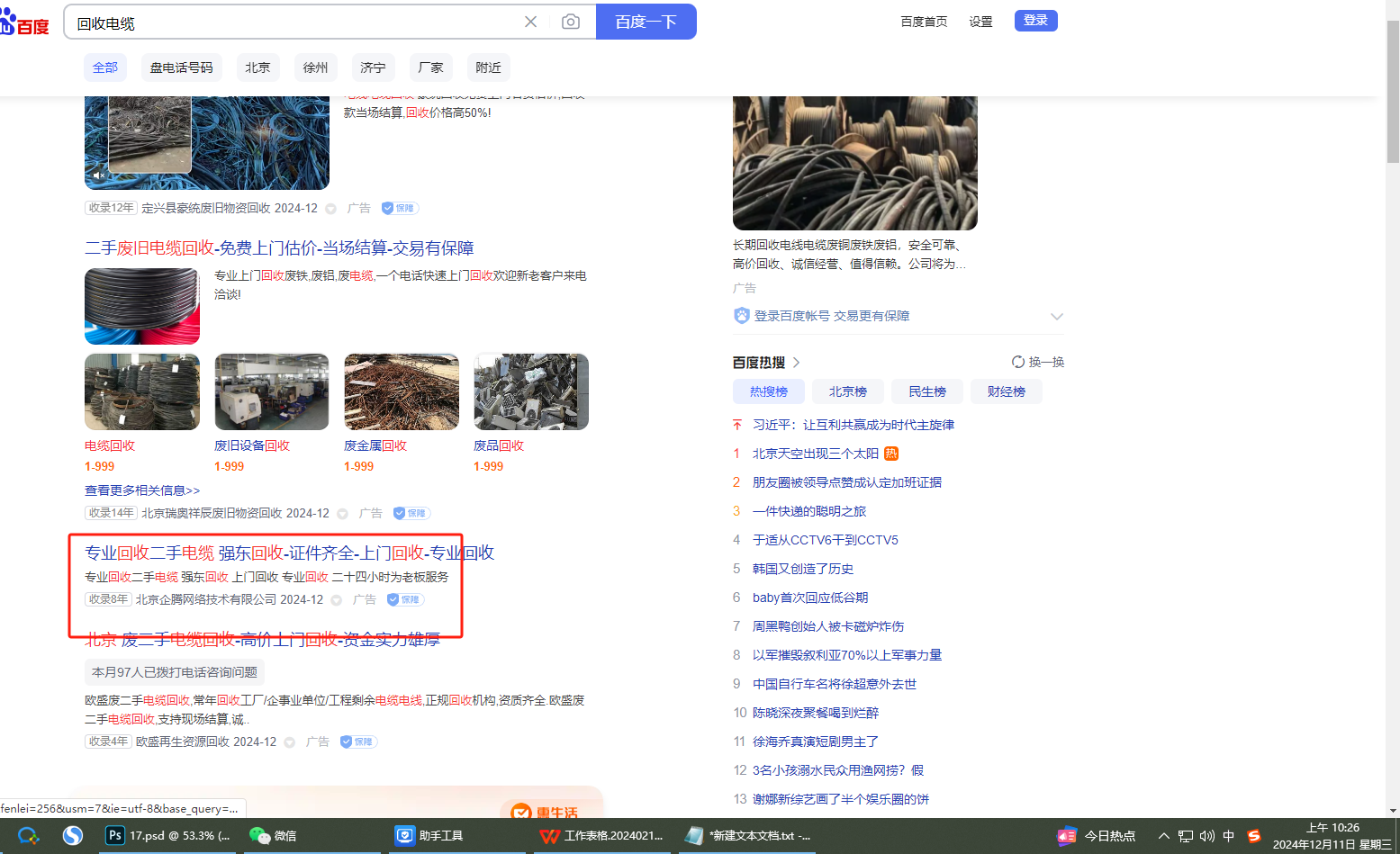Click the taskbar search magnifier icon

[x=28, y=836]
